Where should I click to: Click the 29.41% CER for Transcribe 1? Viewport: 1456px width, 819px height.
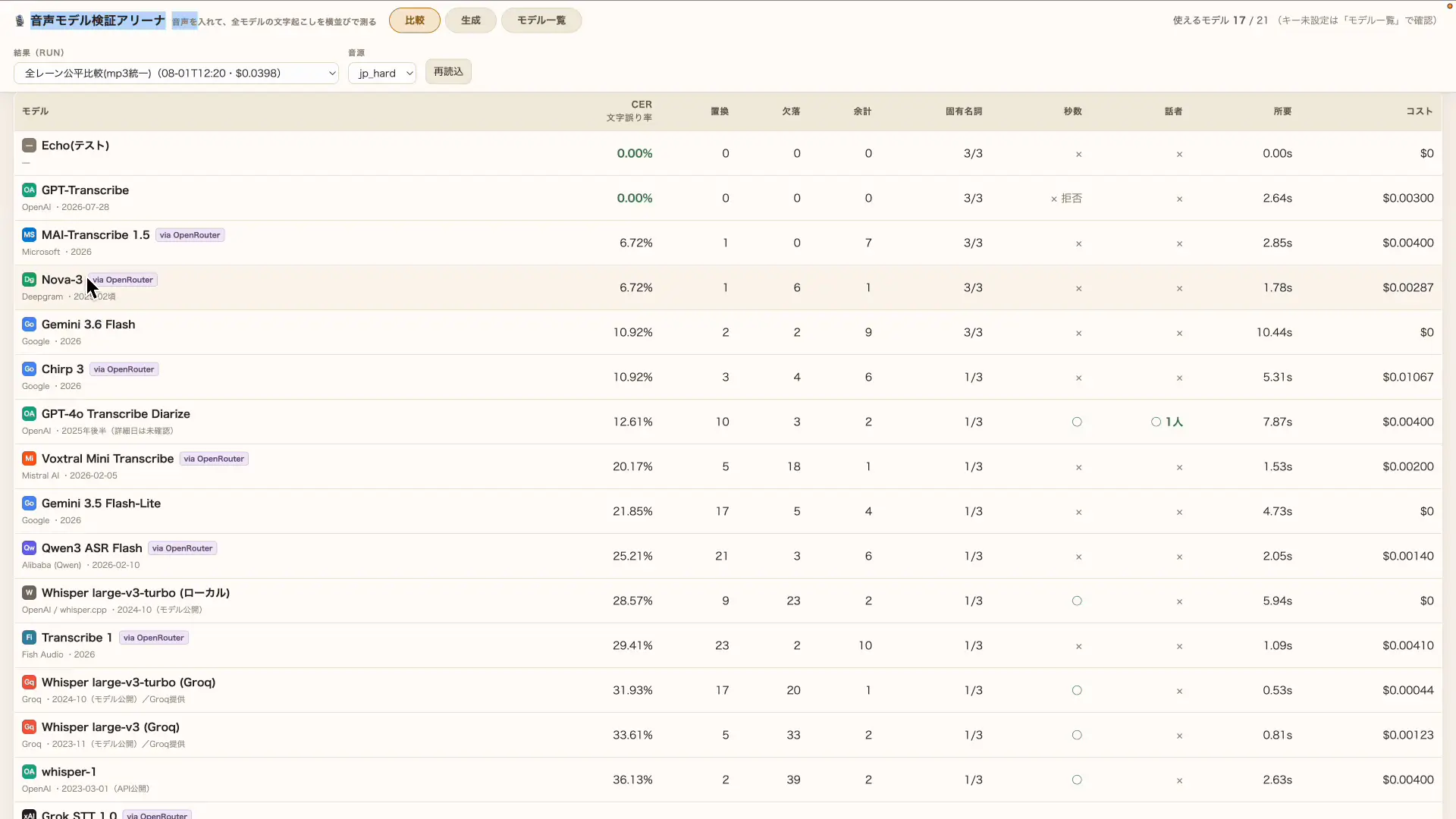click(x=633, y=645)
